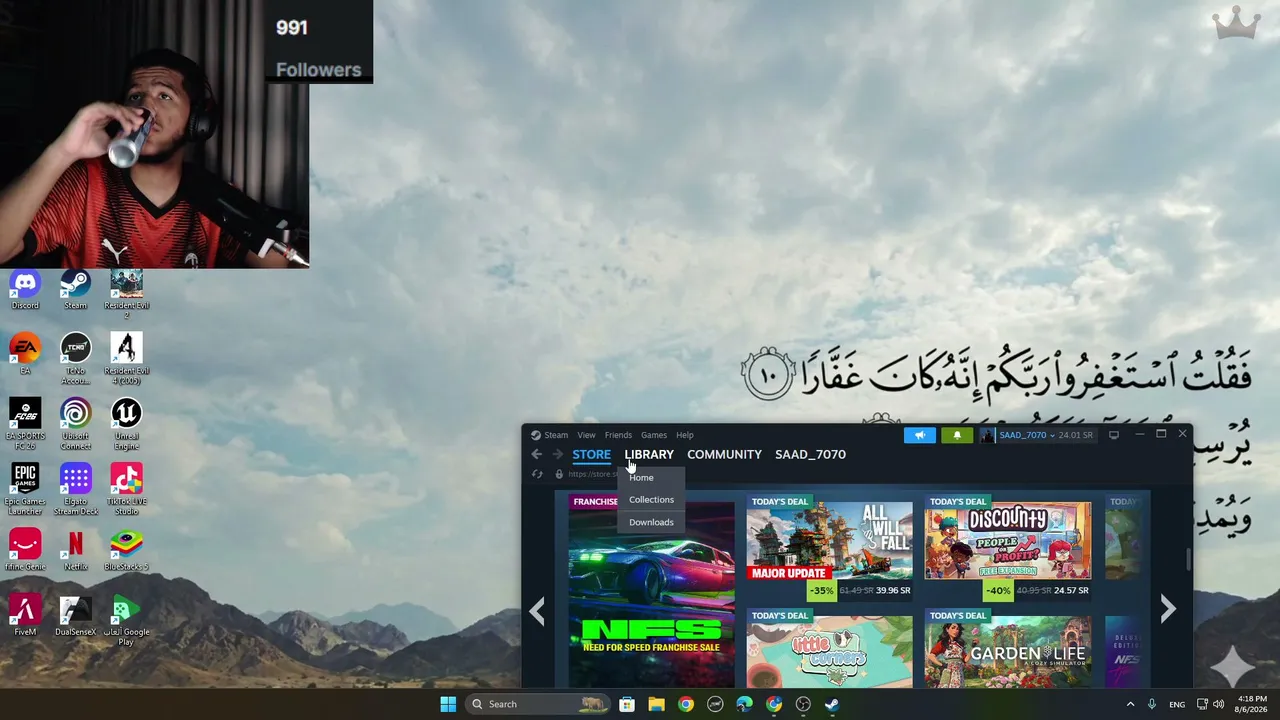Show hidden system tray icons
The image size is (1280, 720).
coord(1131,704)
